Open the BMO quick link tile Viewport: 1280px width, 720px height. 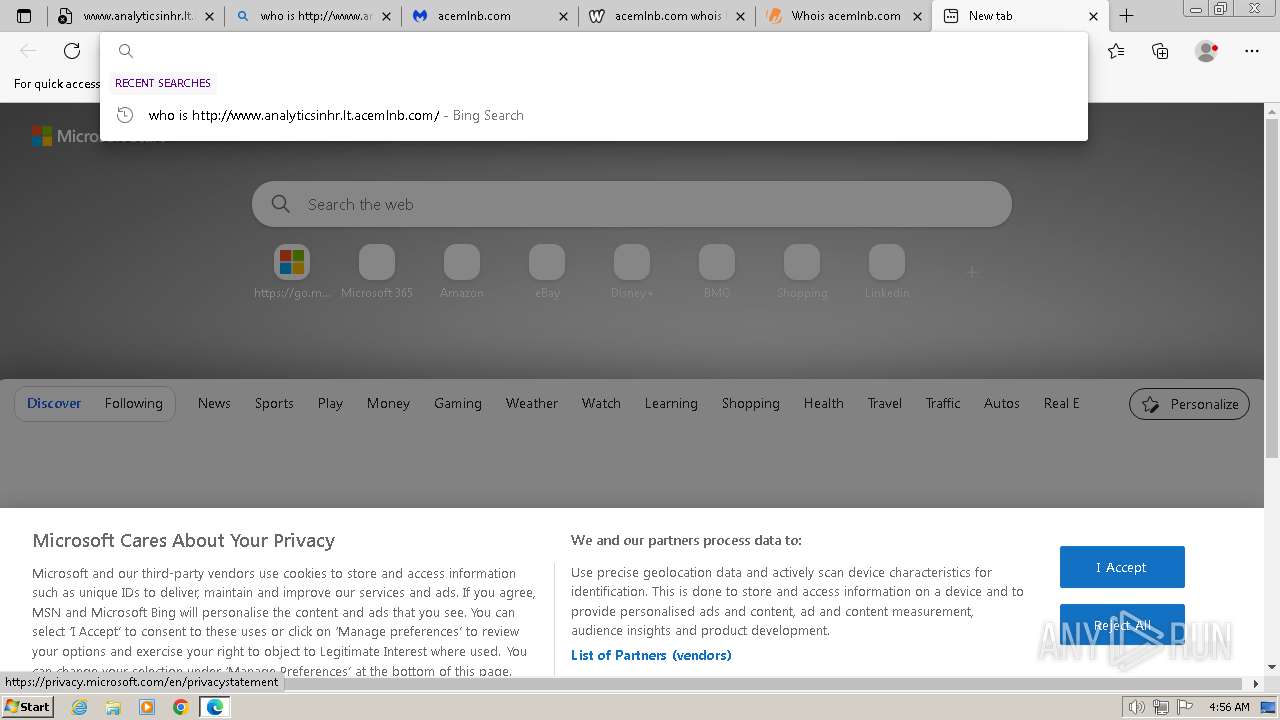point(717,272)
